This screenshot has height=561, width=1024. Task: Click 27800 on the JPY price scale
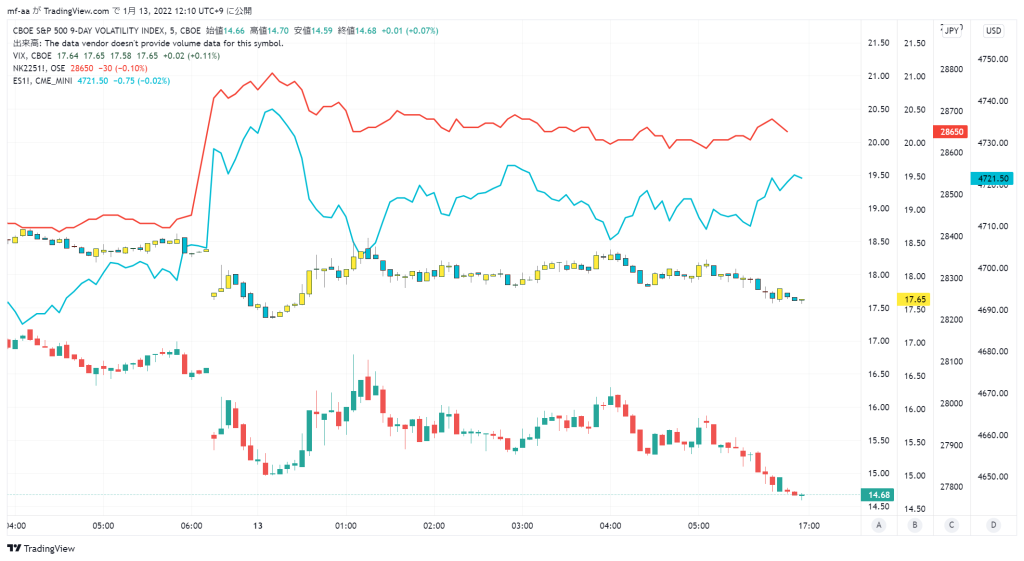(951, 487)
